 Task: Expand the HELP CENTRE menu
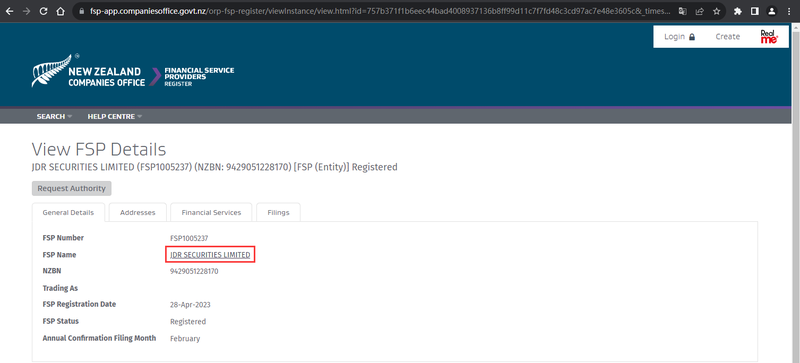[114, 116]
